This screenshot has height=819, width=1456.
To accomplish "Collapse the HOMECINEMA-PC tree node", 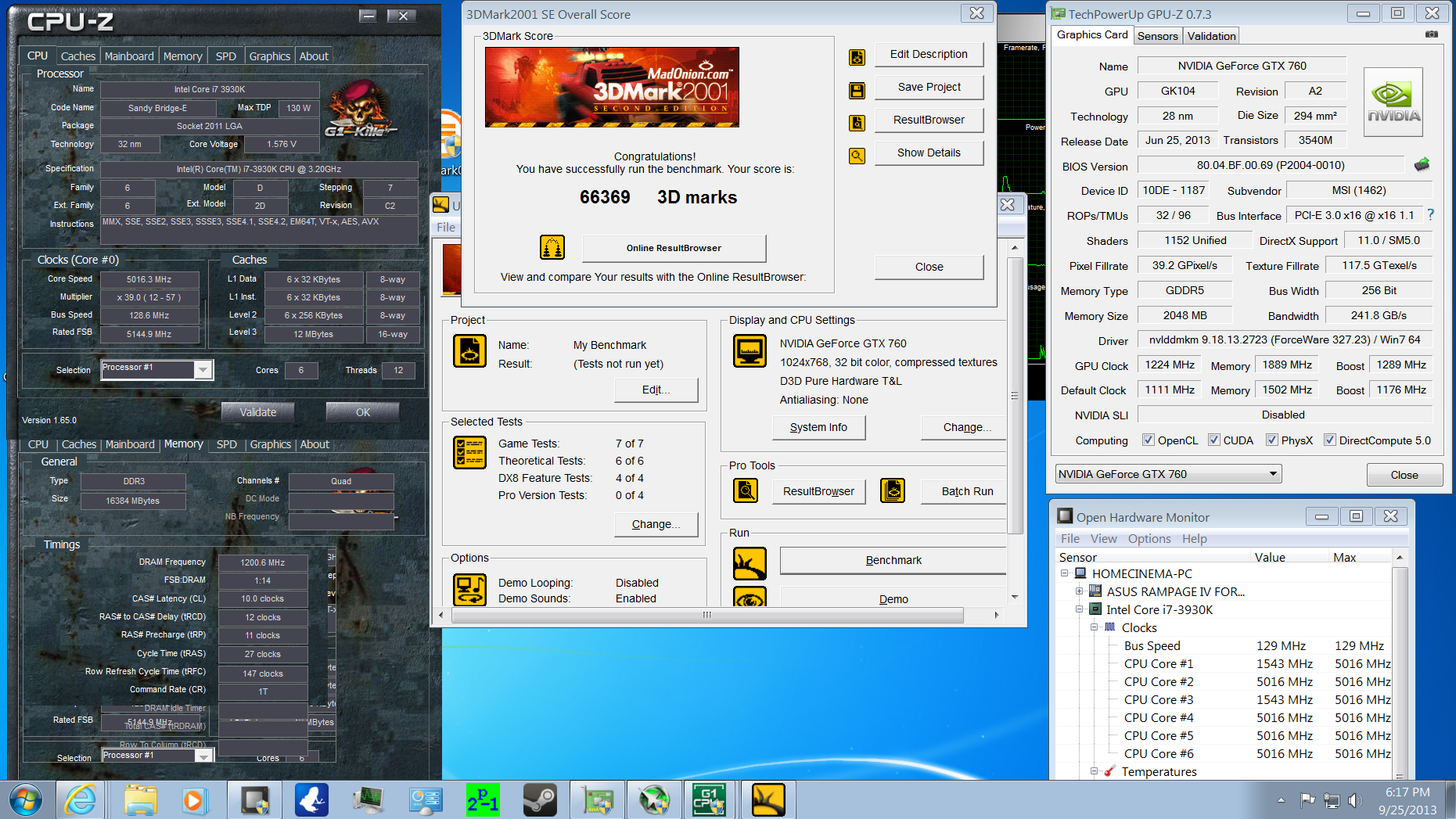I will click(x=1065, y=573).
